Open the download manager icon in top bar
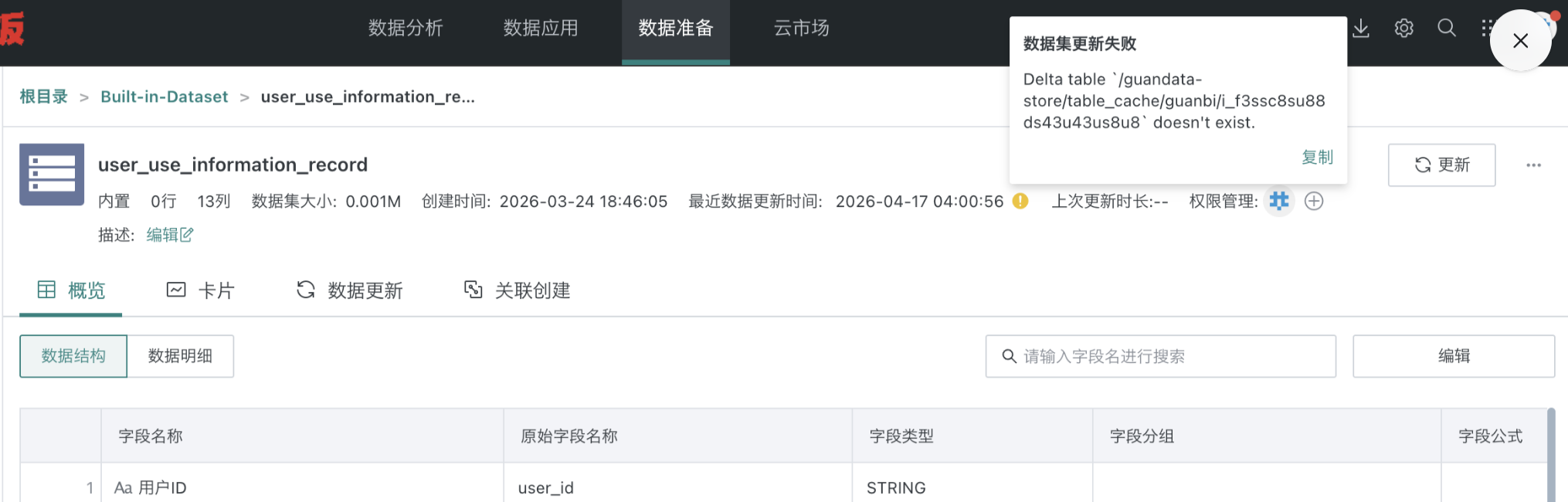1568x502 pixels. tap(1360, 28)
